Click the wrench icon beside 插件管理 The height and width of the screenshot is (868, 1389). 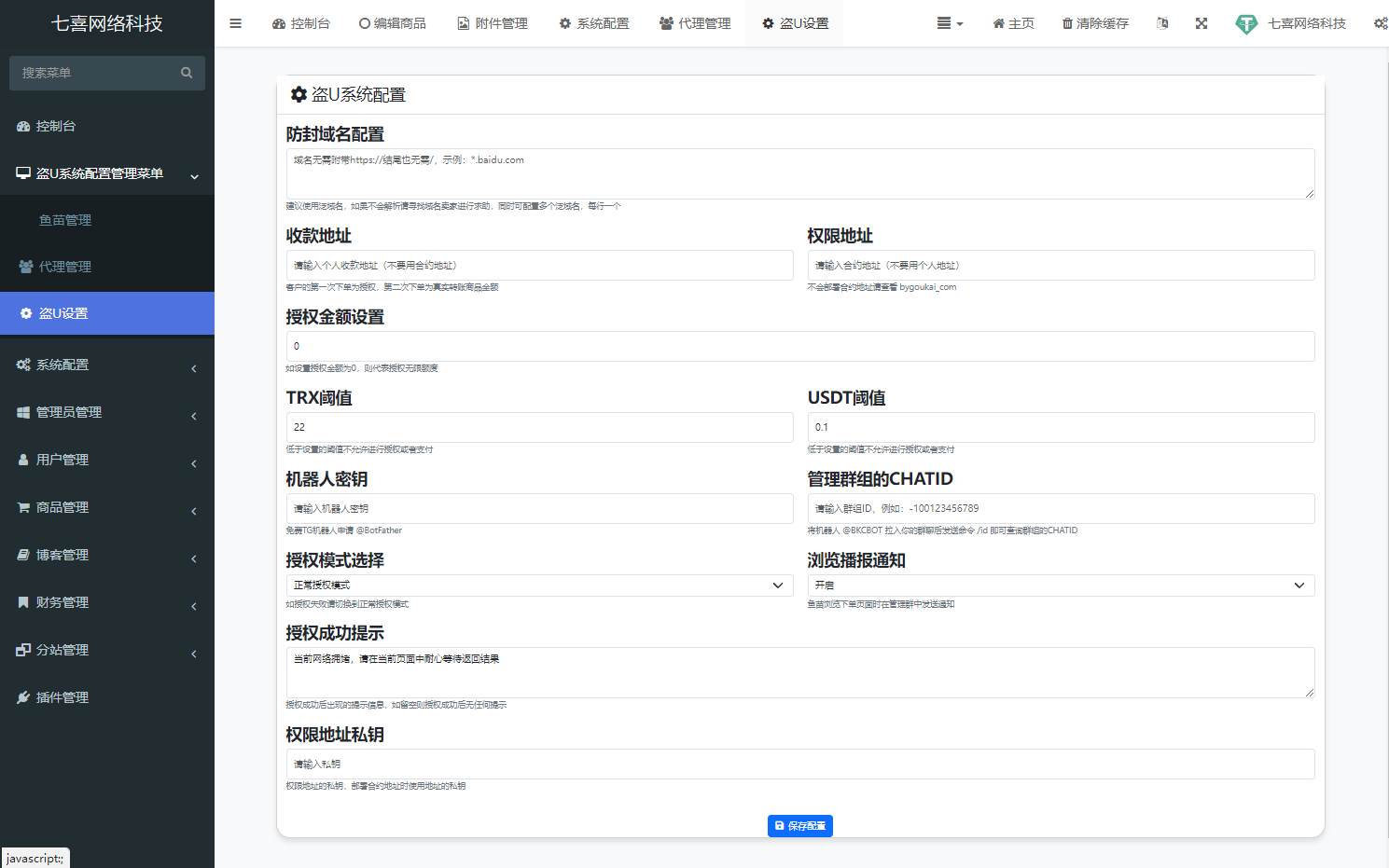pos(23,696)
